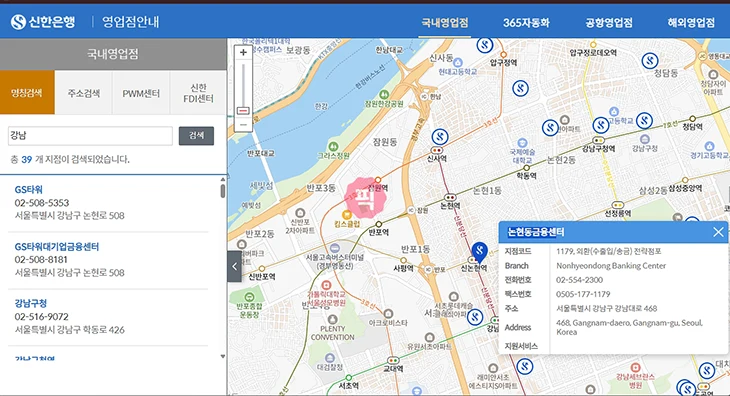Select the 명칭검색 tab
This screenshot has height=396, width=730.
click(x=27, y=93)
